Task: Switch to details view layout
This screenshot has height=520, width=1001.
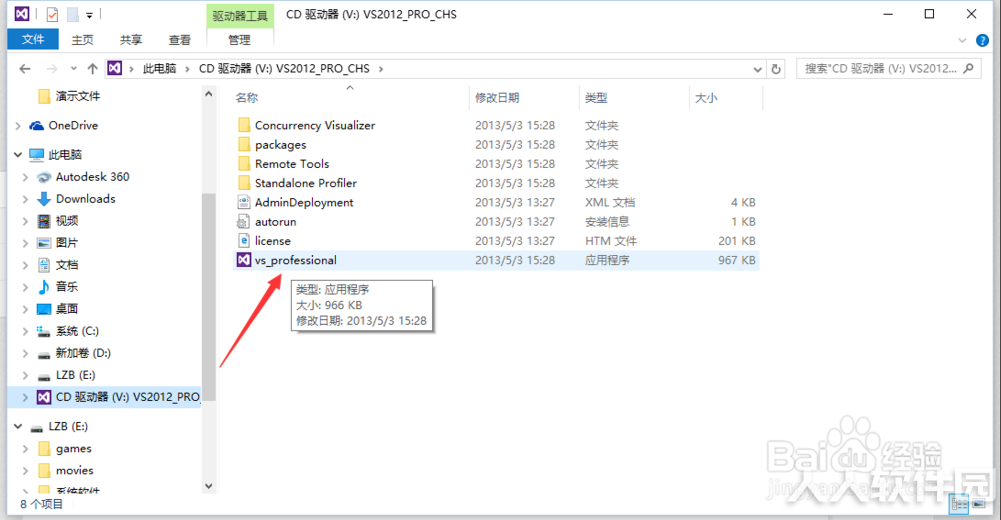Action: point(960,504)
